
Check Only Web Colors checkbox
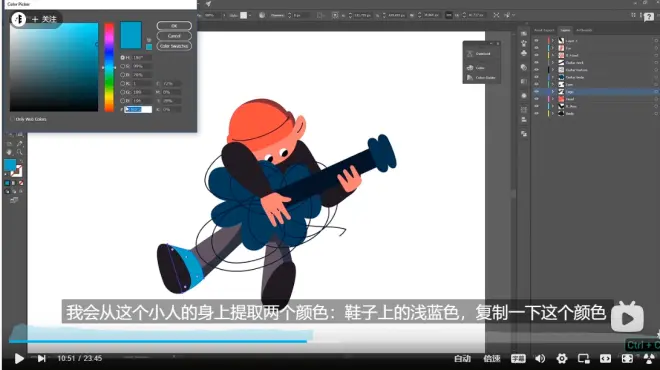pos(12,119)
